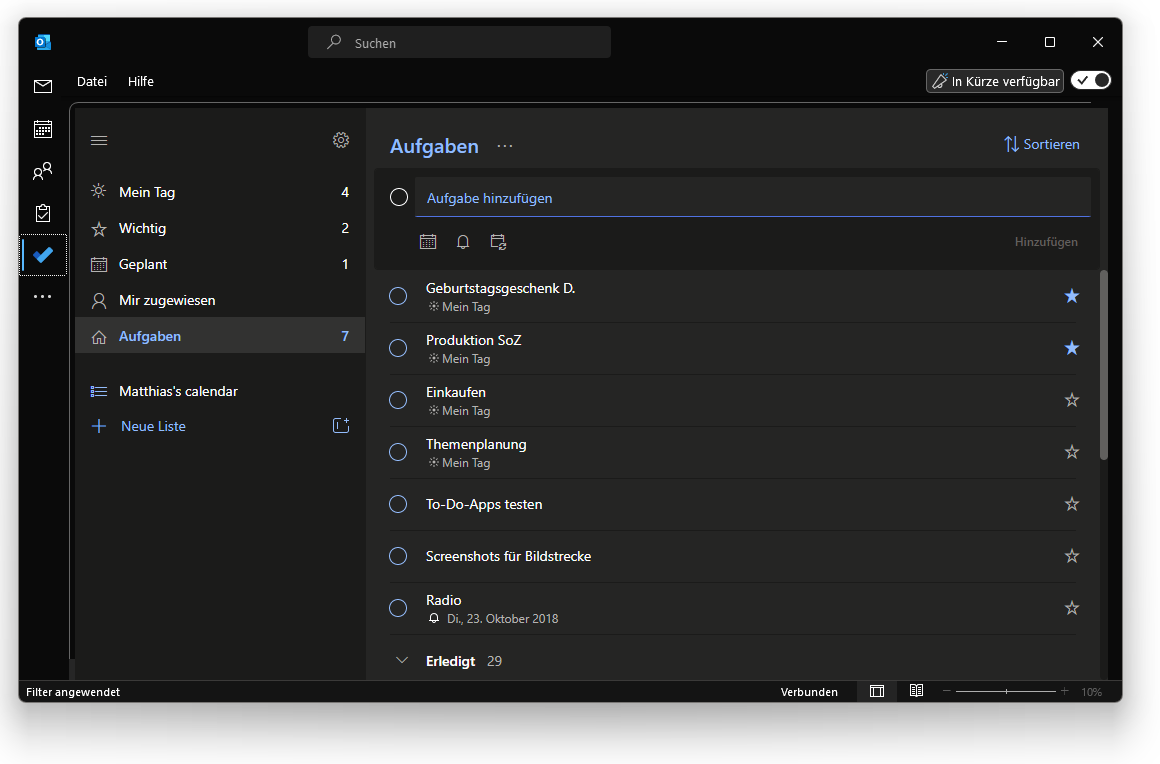
Task: Open more options next to Aufgaben title
Action: (x=505, y=146)
